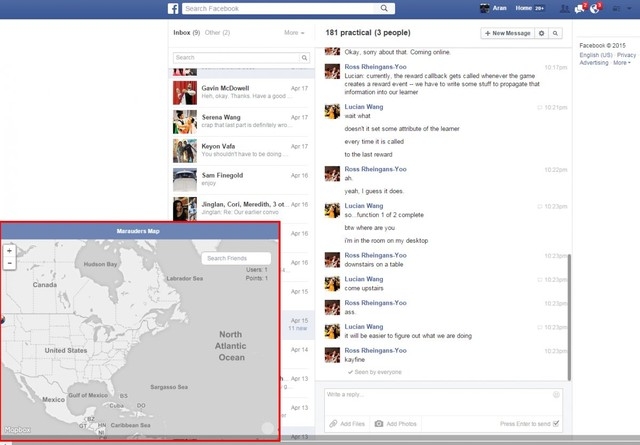Open Gavin McDowell conversation
Screen dimensions: 640x445
(241, 93)
